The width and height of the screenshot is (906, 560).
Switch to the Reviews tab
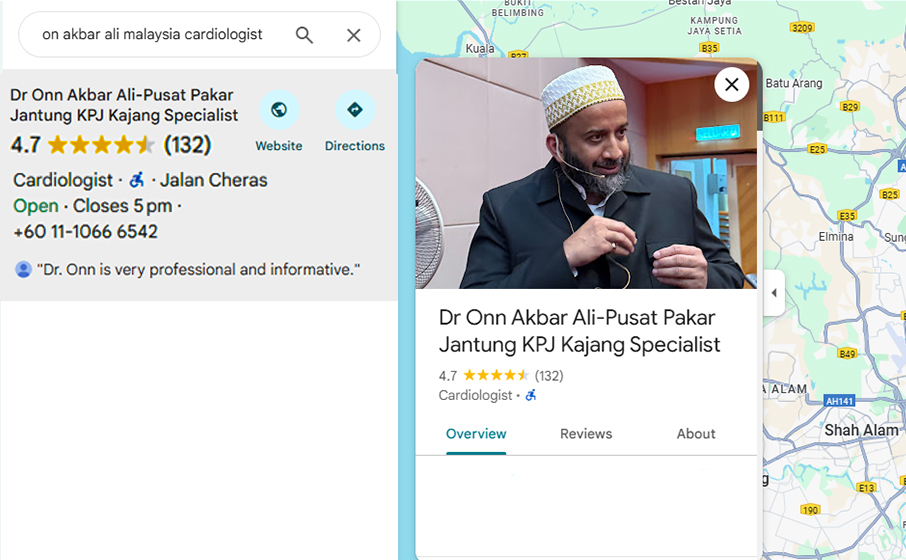point(586,434)
